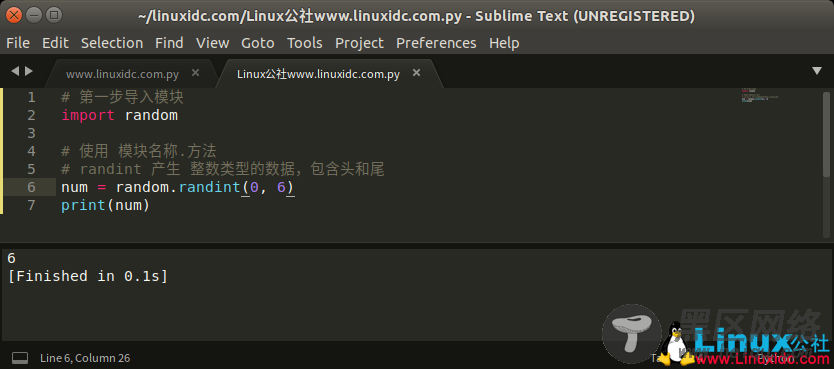Open the File menu
This screenshot has height=369, width=834.
18,43
